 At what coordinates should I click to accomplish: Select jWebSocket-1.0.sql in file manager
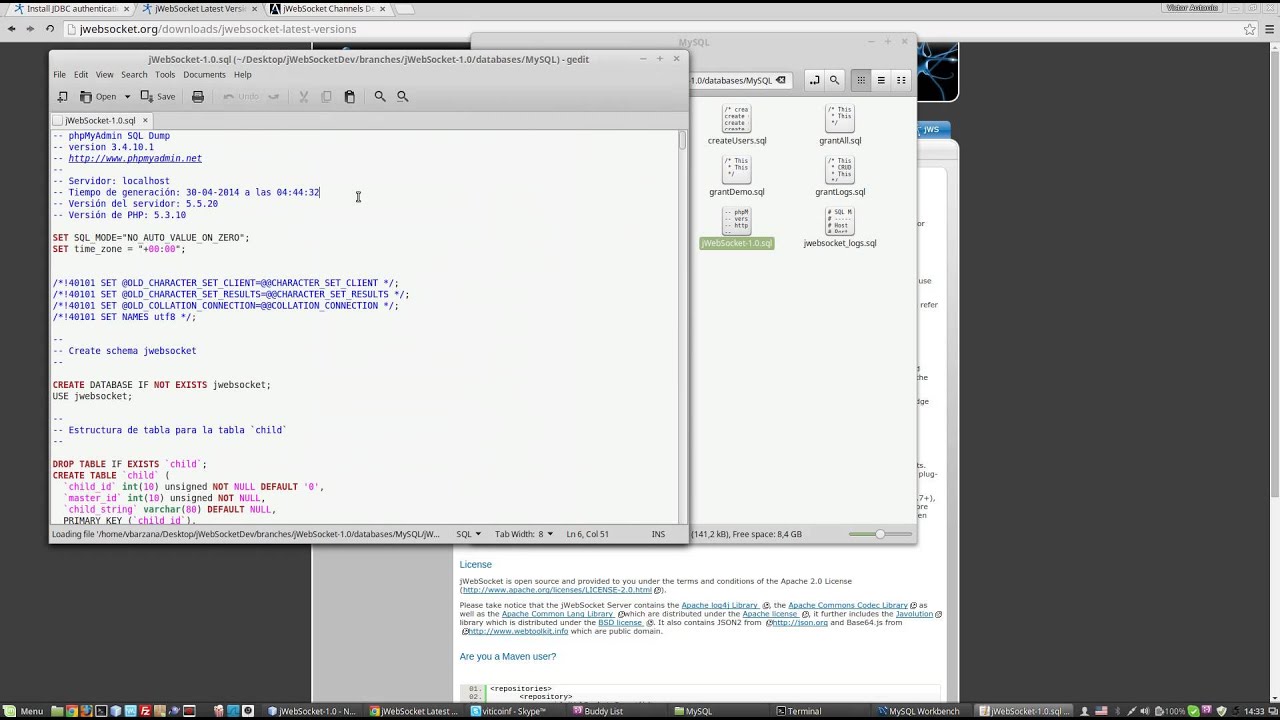click(x=737, y=228)
